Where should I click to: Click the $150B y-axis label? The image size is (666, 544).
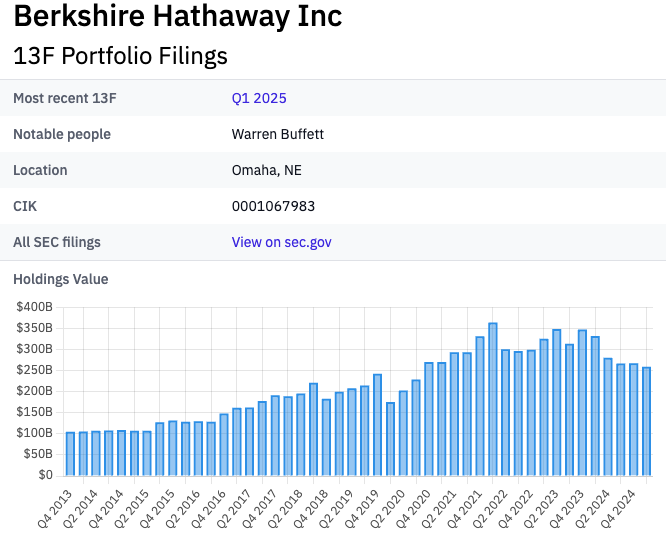pyautogui.click(x=34, y=412)
